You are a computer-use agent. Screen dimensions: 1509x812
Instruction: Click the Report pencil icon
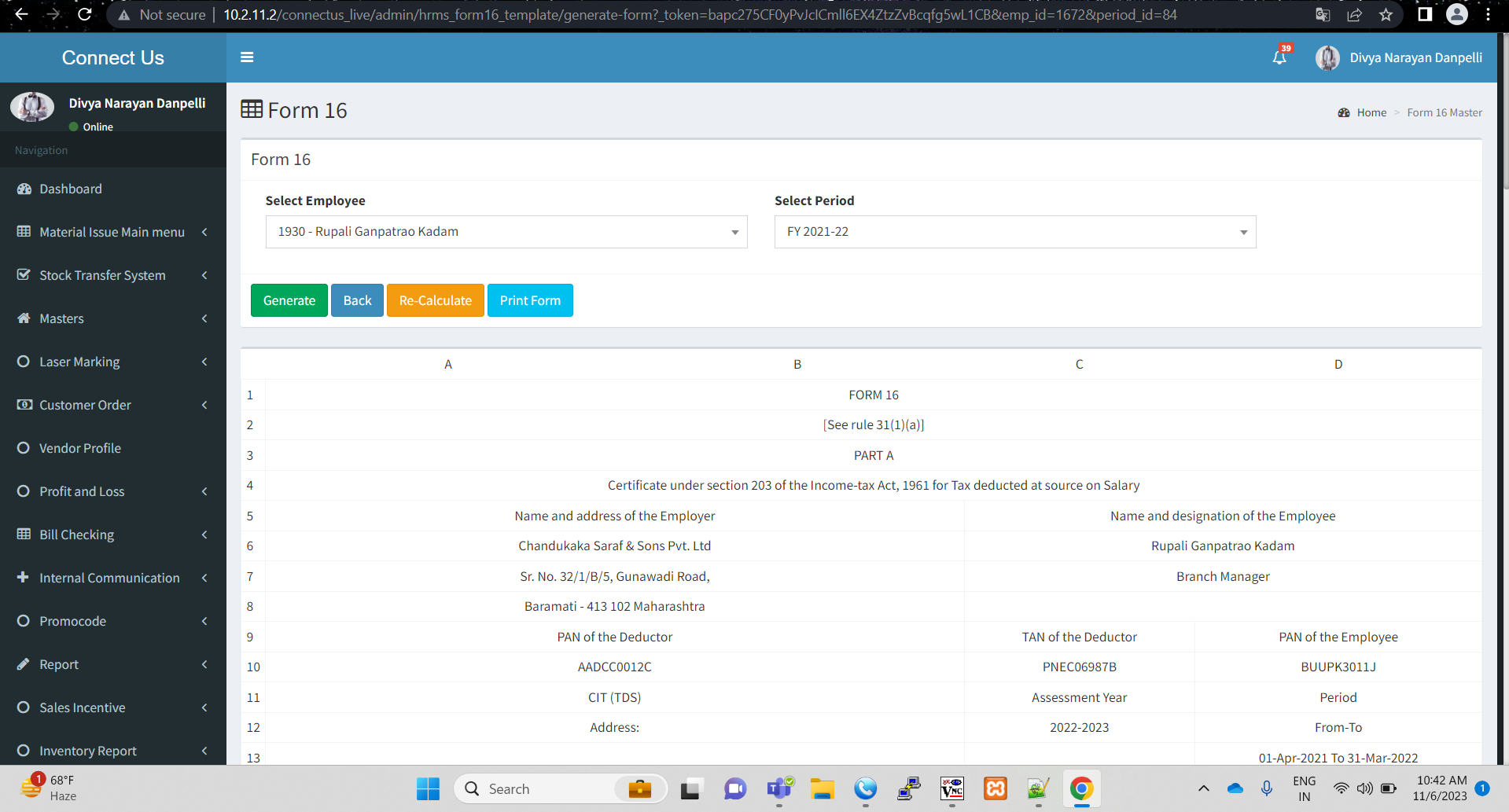pyautogui.click(x=24, y=664)
